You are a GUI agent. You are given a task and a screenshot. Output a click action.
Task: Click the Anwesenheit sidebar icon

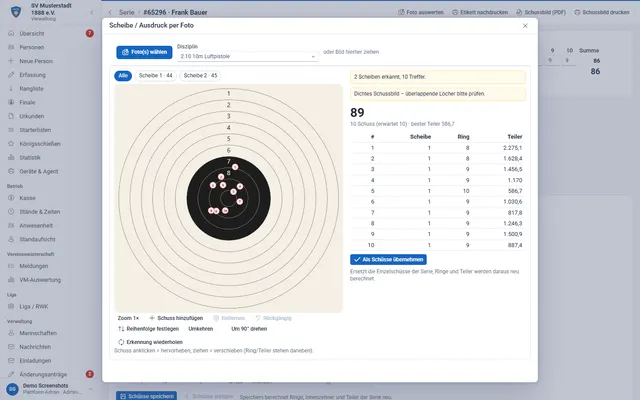(11, 225)
